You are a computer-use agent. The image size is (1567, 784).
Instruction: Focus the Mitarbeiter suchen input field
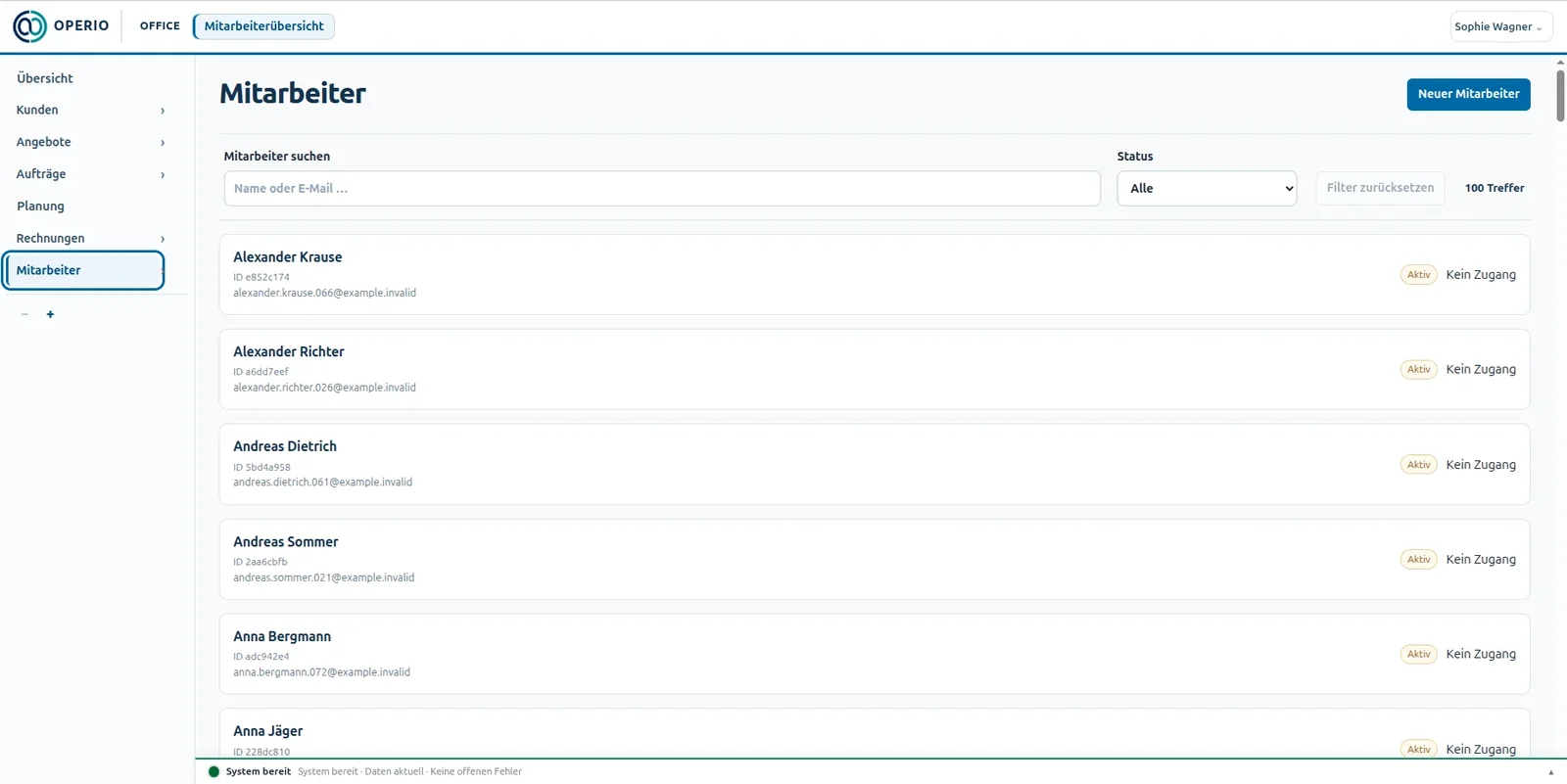click(x=662, y=188)
